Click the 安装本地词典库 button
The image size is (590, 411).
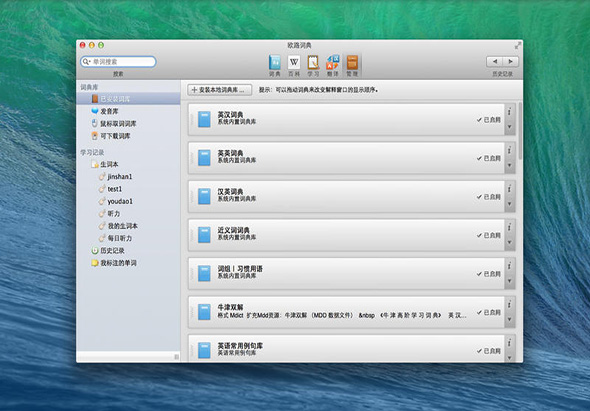[x=220, y=90]
